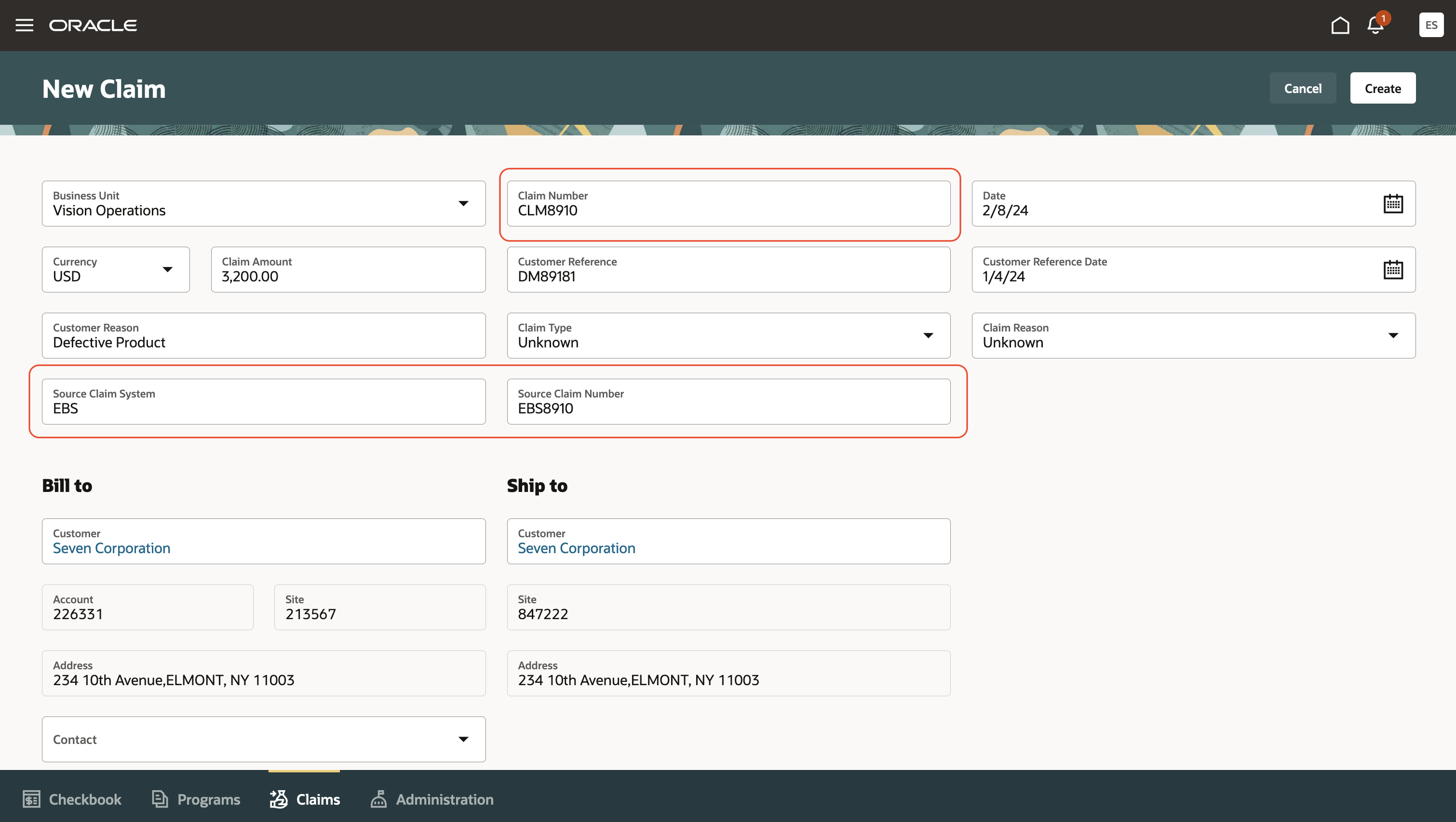Open the Claim Reason dropdown
1456x822 pixels.
[1393, 335]
